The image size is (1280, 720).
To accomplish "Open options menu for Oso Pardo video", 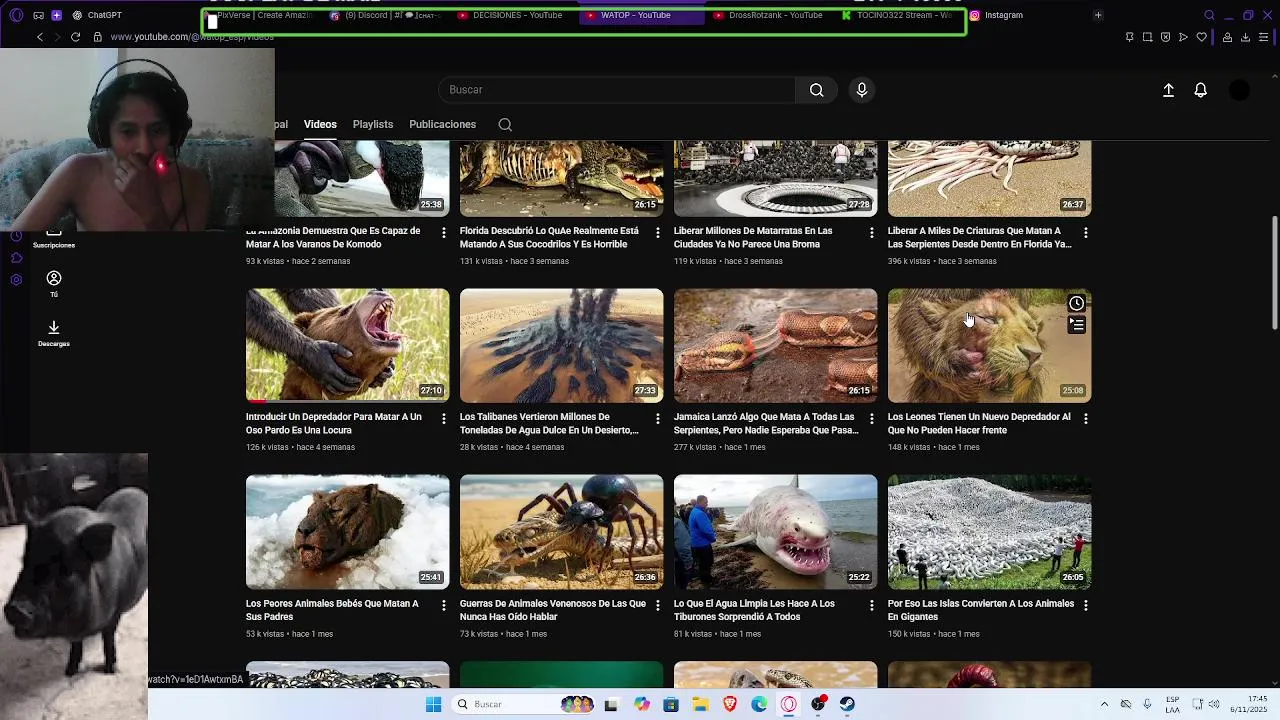I will (x=444, y=418).
